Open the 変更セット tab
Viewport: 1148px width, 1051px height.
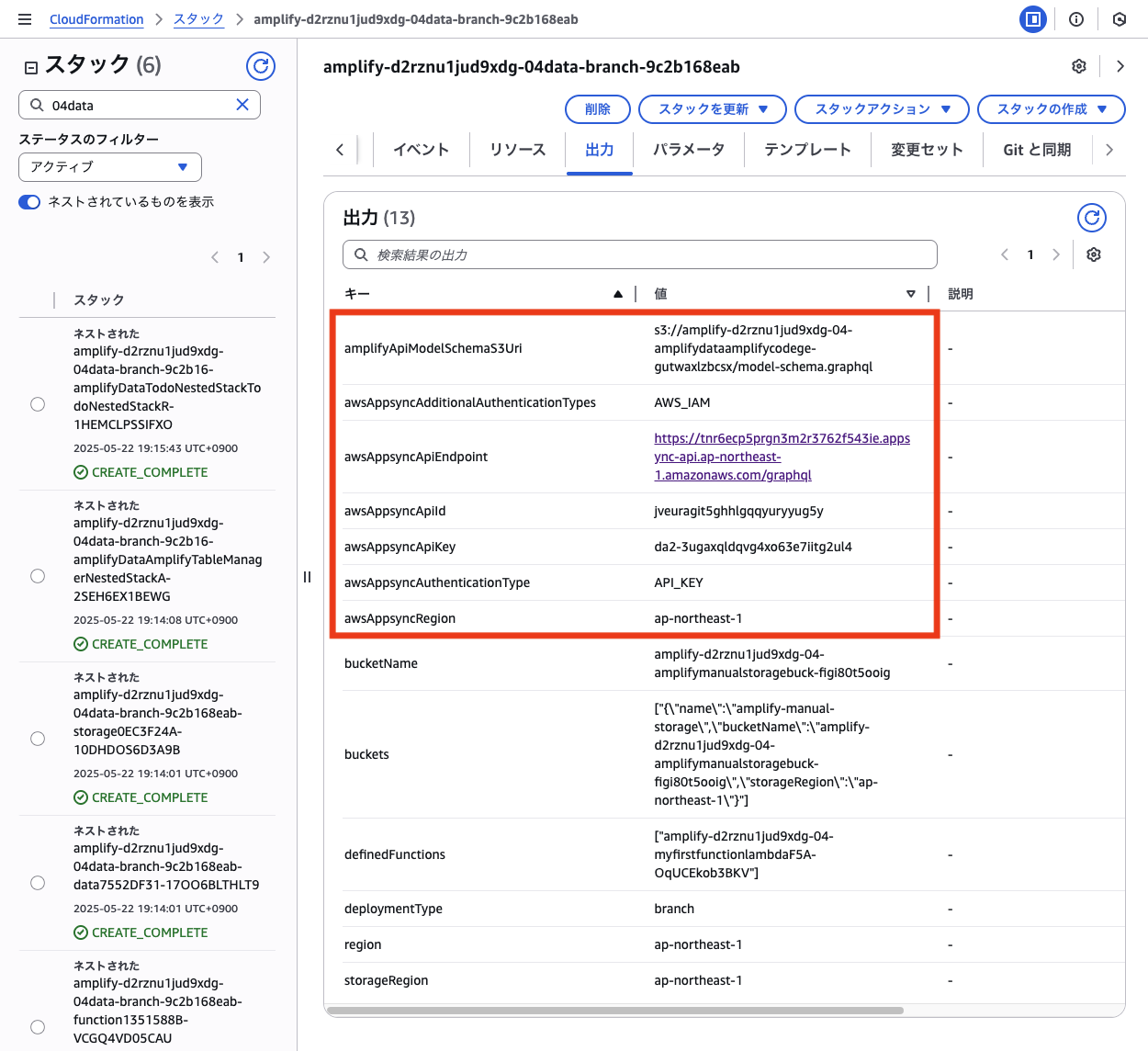click(927, 150)
